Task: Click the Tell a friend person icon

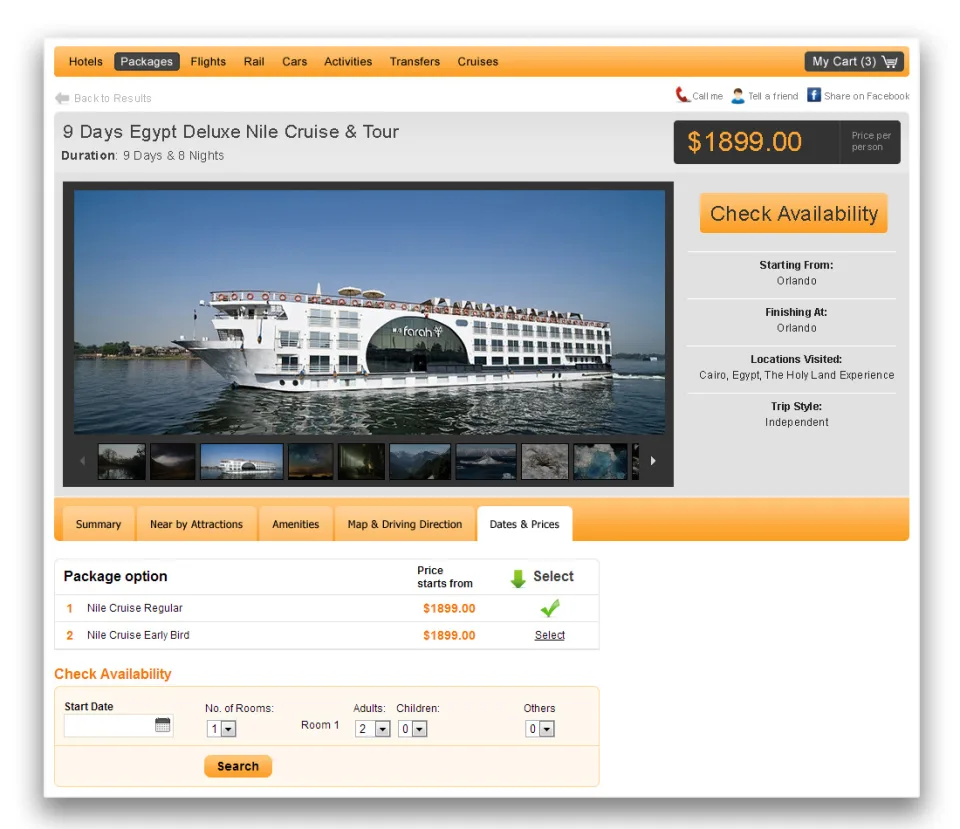Action: pyautogui.click(x=738, y=96)
